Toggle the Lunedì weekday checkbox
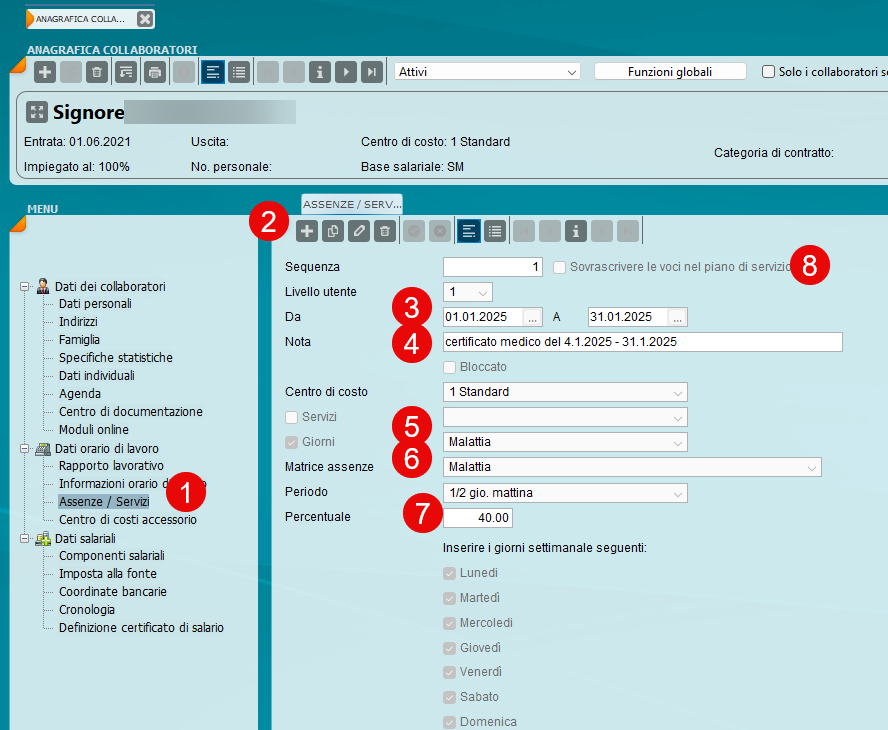888x730 pixels. click(450, 573)
